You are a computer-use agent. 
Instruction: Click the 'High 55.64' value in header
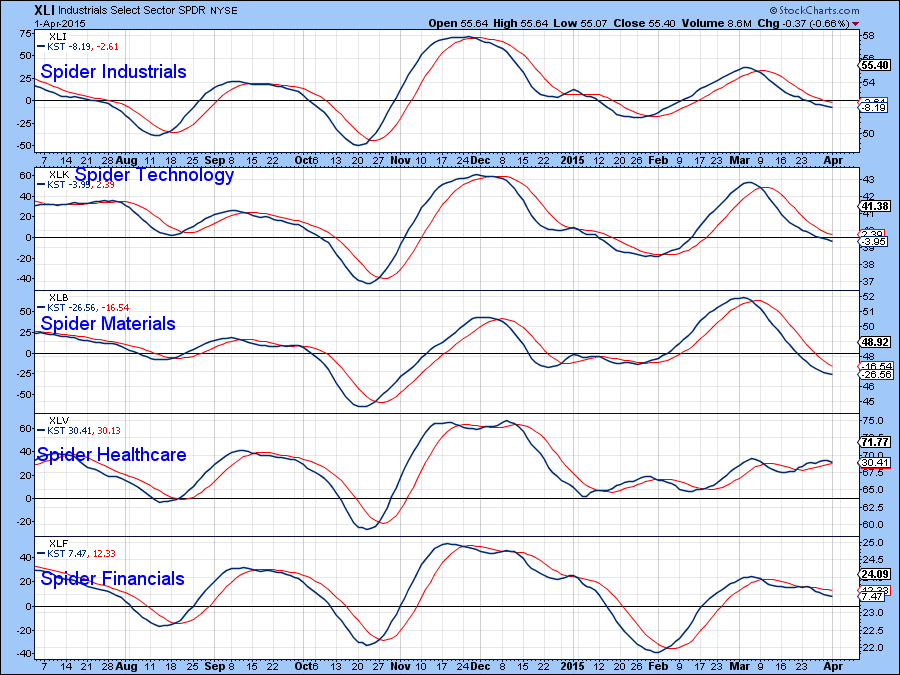tap(519, 24)
